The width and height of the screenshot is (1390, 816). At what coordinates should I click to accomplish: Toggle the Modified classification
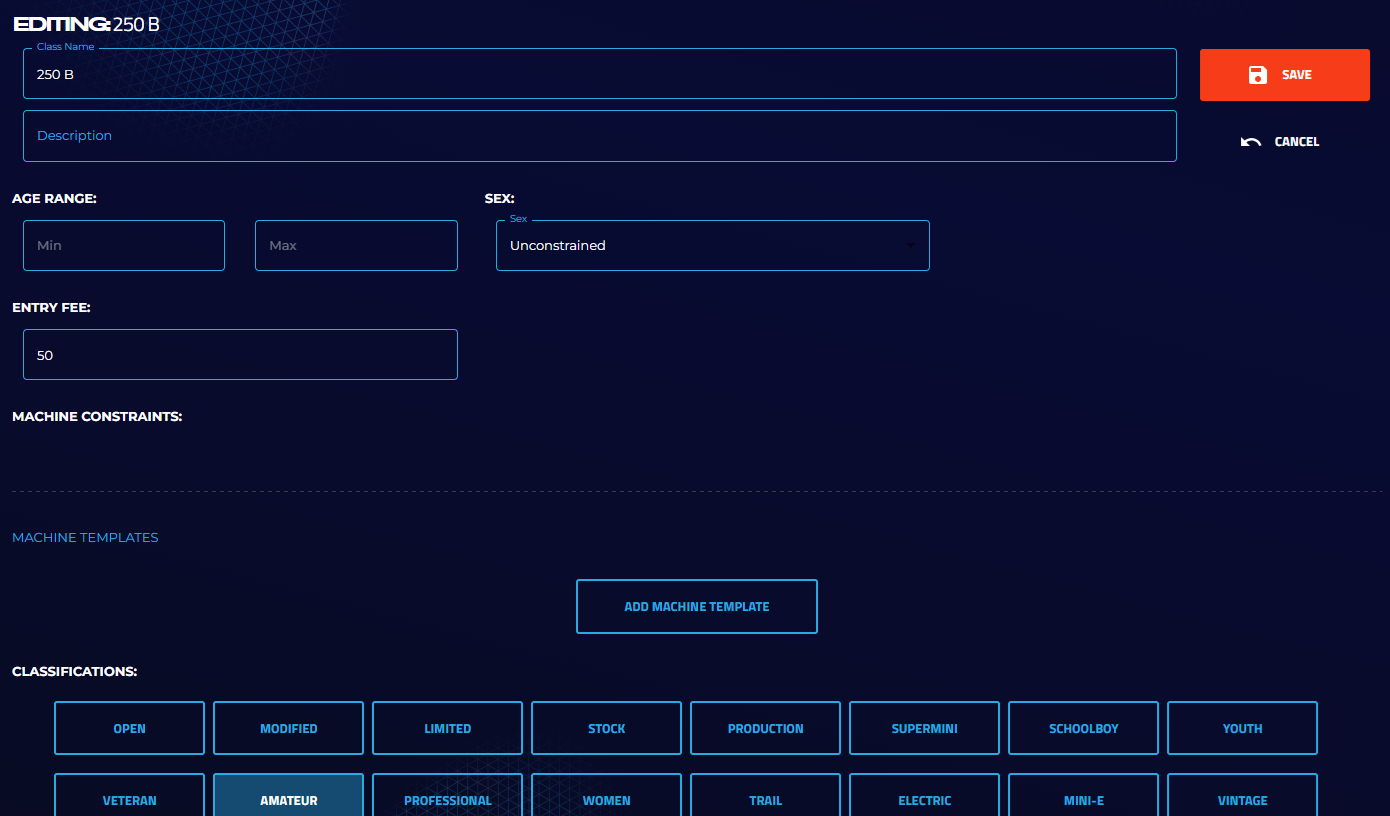click(x=288, y=728)
